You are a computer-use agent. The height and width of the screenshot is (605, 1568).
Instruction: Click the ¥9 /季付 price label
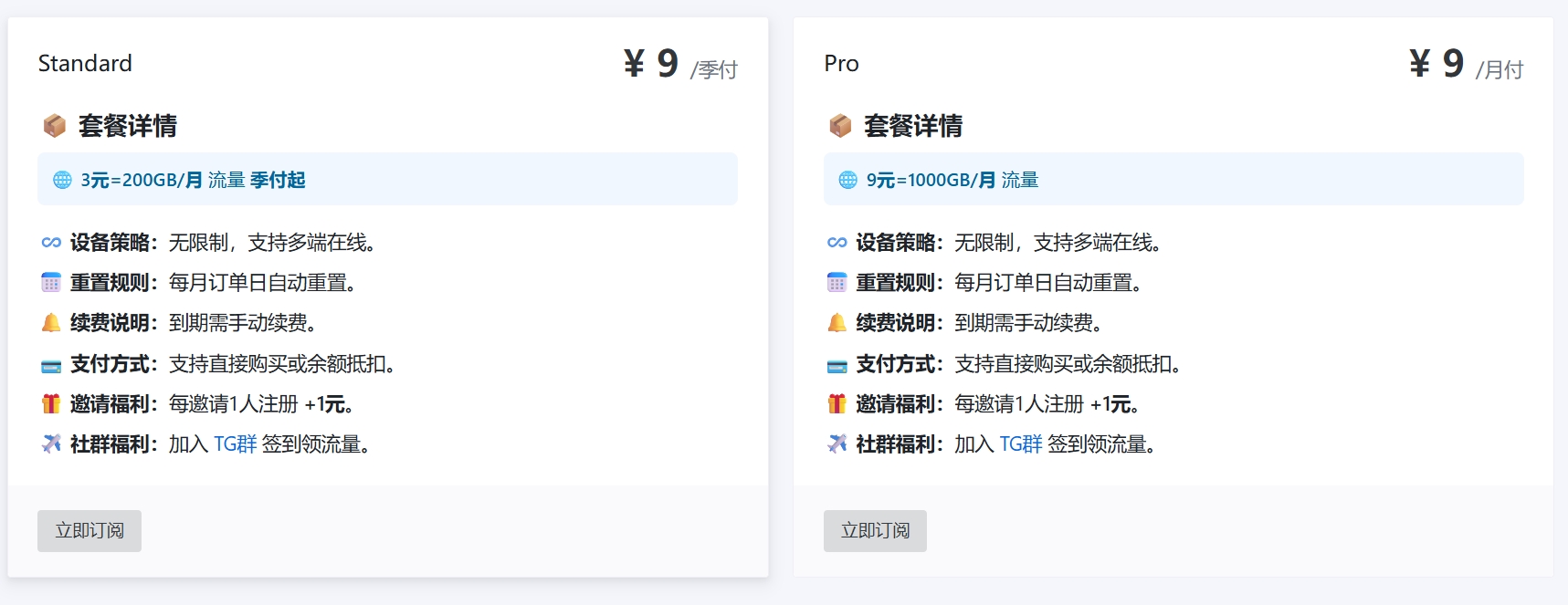click(679, 65)
